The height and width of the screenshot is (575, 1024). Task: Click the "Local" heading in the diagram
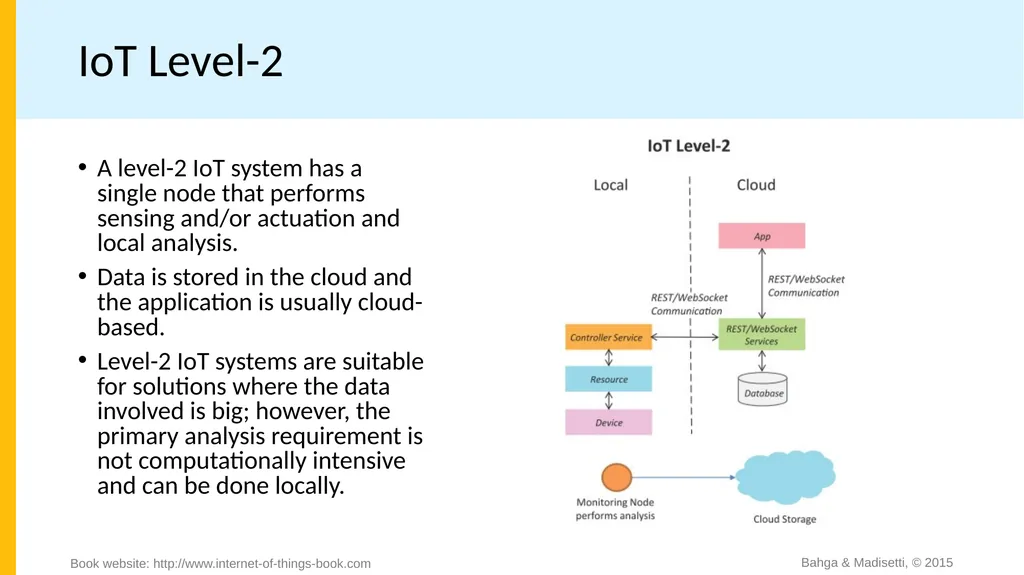point(611,185)
